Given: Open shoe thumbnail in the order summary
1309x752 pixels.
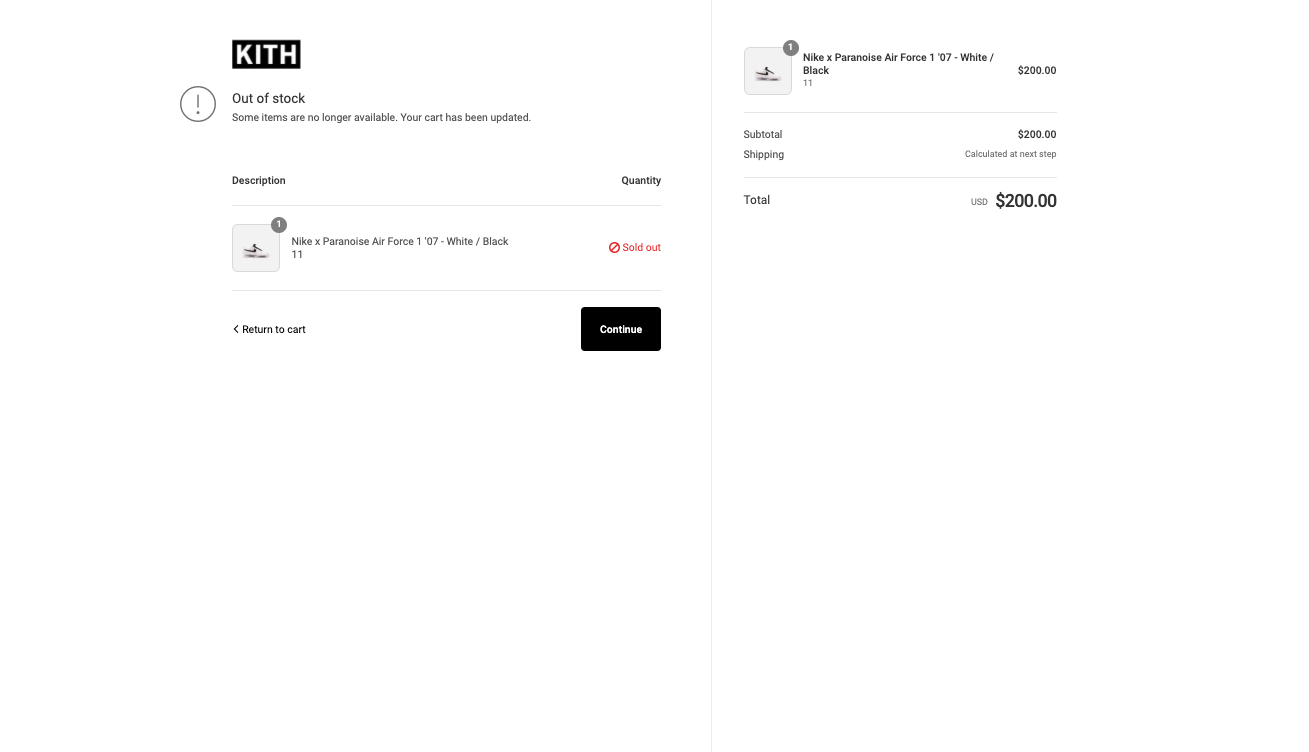Looking at the screenshot, I should [768, 71].
